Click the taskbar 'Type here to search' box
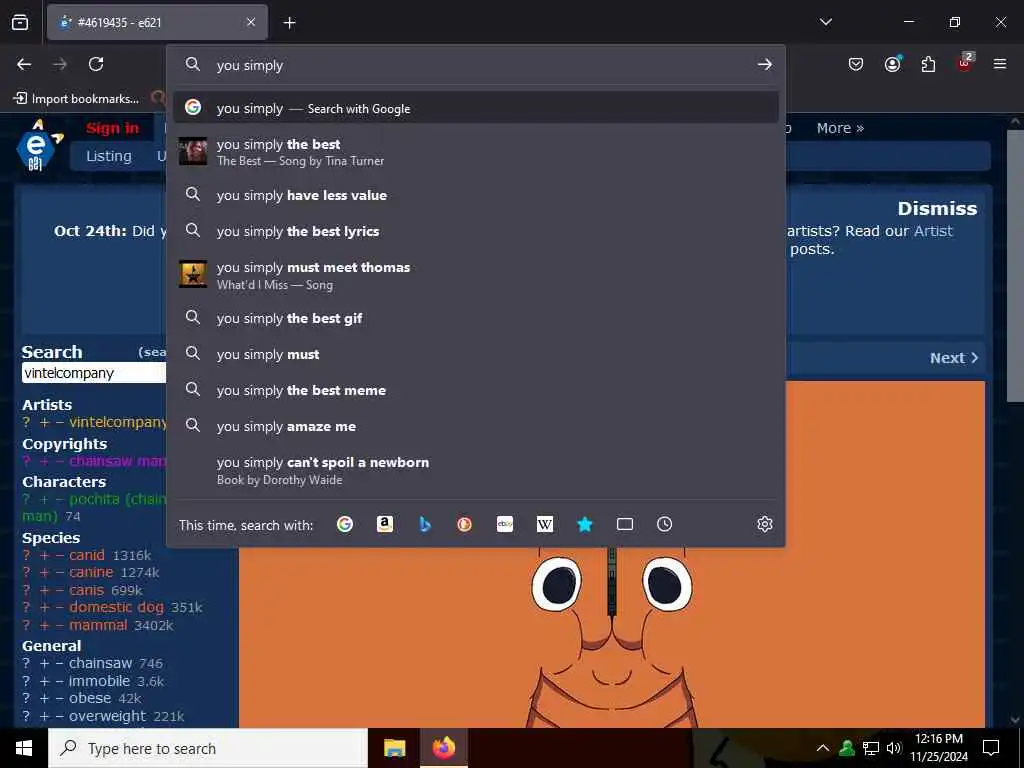Screen dimensions: 1024x768 (208, 748)
